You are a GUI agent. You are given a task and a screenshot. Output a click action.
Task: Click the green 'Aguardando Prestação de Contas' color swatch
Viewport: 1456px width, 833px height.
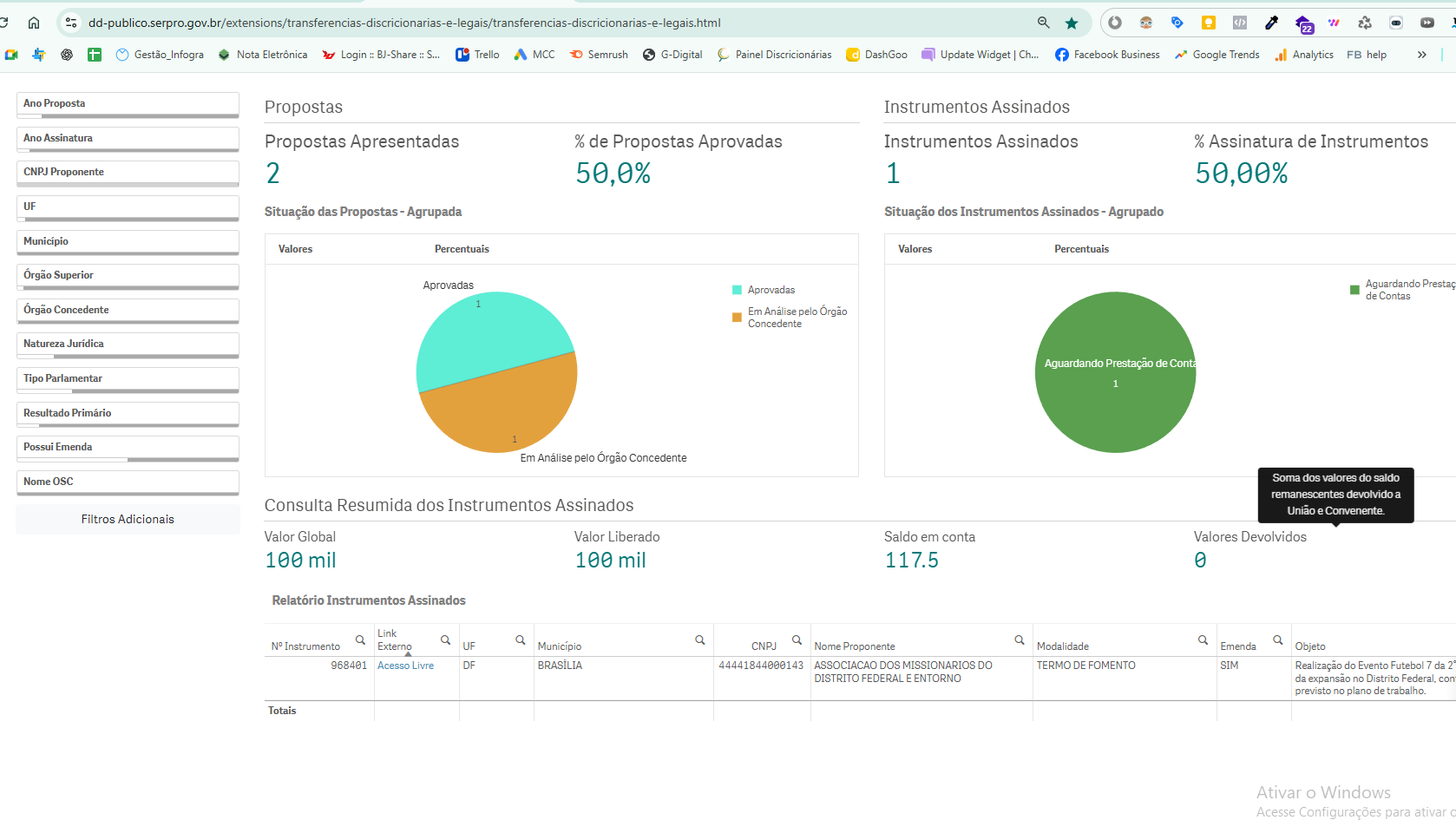1354,289
